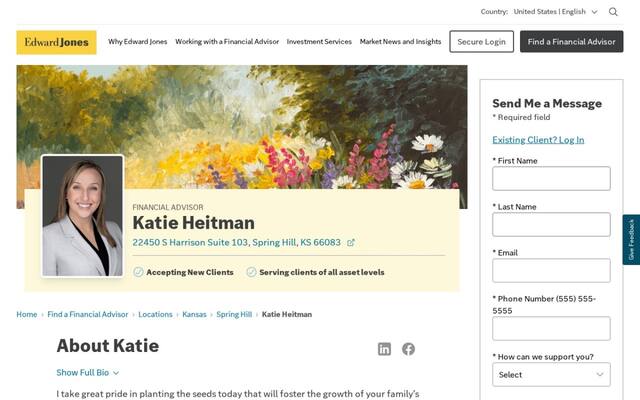The image size is (640, 400).
Task: Click Katie Heitman's profile photo
Action: [x=82, y=216]
